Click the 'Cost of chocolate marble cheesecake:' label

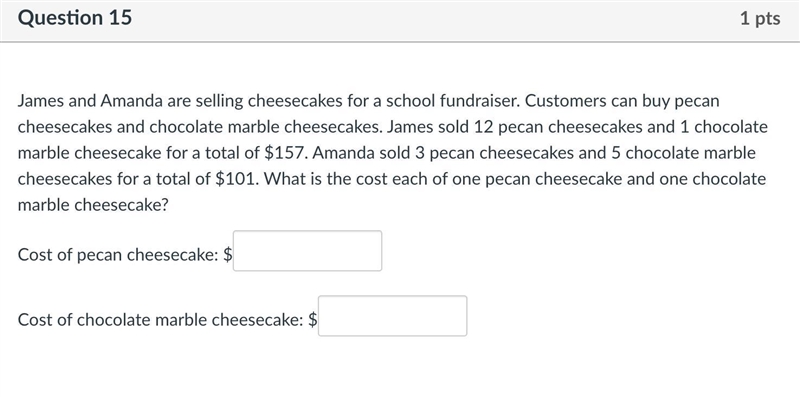click(161, 319)
